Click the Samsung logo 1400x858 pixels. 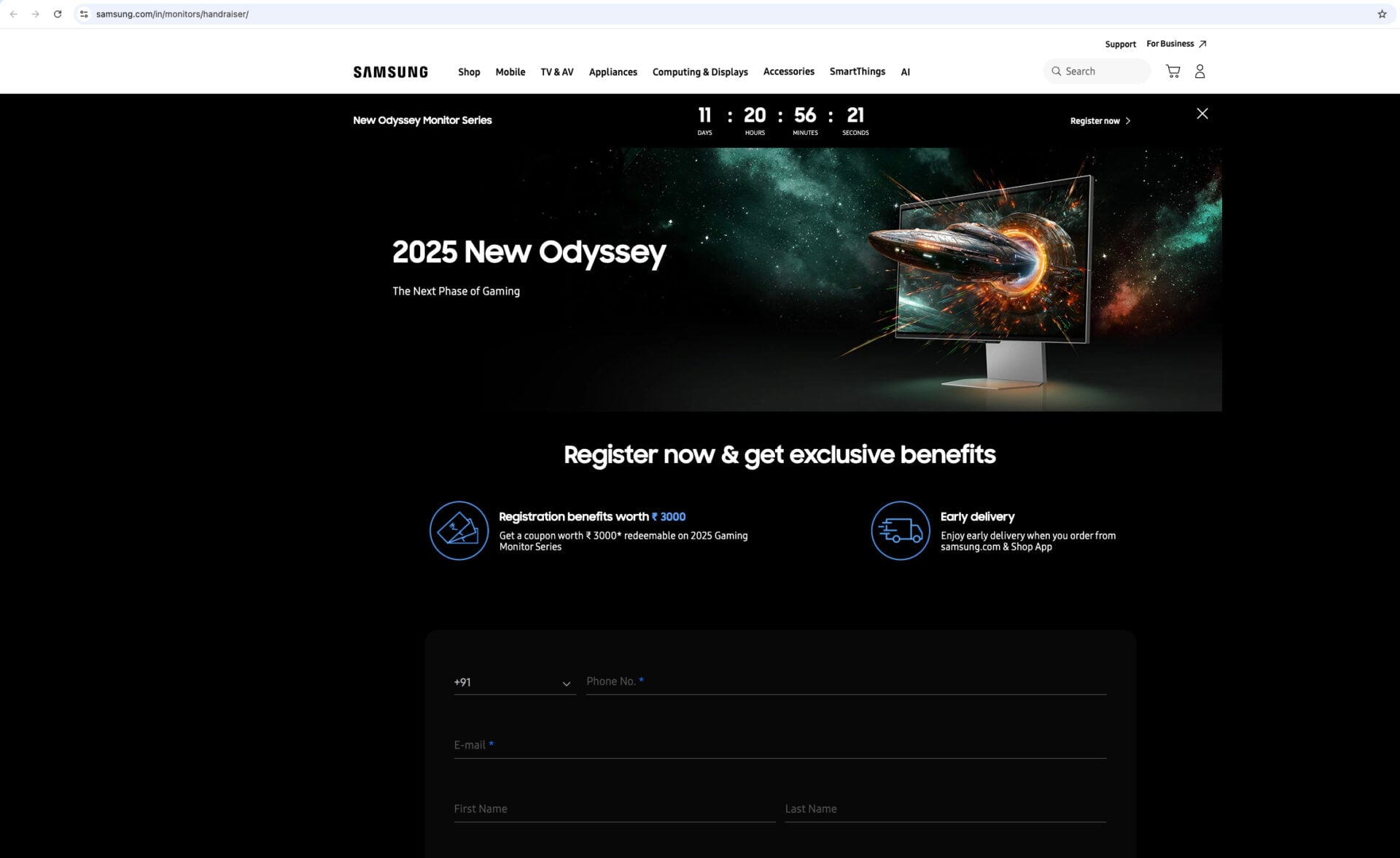click(x=390, y=71)
